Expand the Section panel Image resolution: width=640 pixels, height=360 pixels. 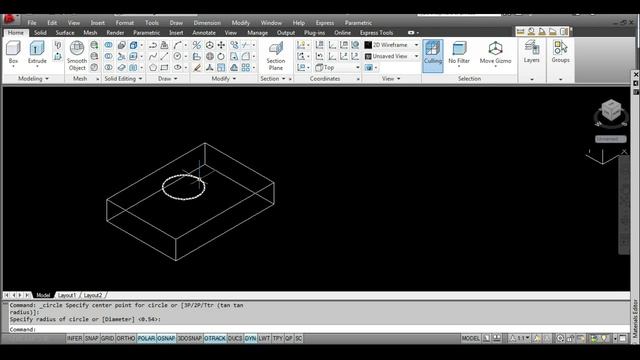click(x=273, y=78)
